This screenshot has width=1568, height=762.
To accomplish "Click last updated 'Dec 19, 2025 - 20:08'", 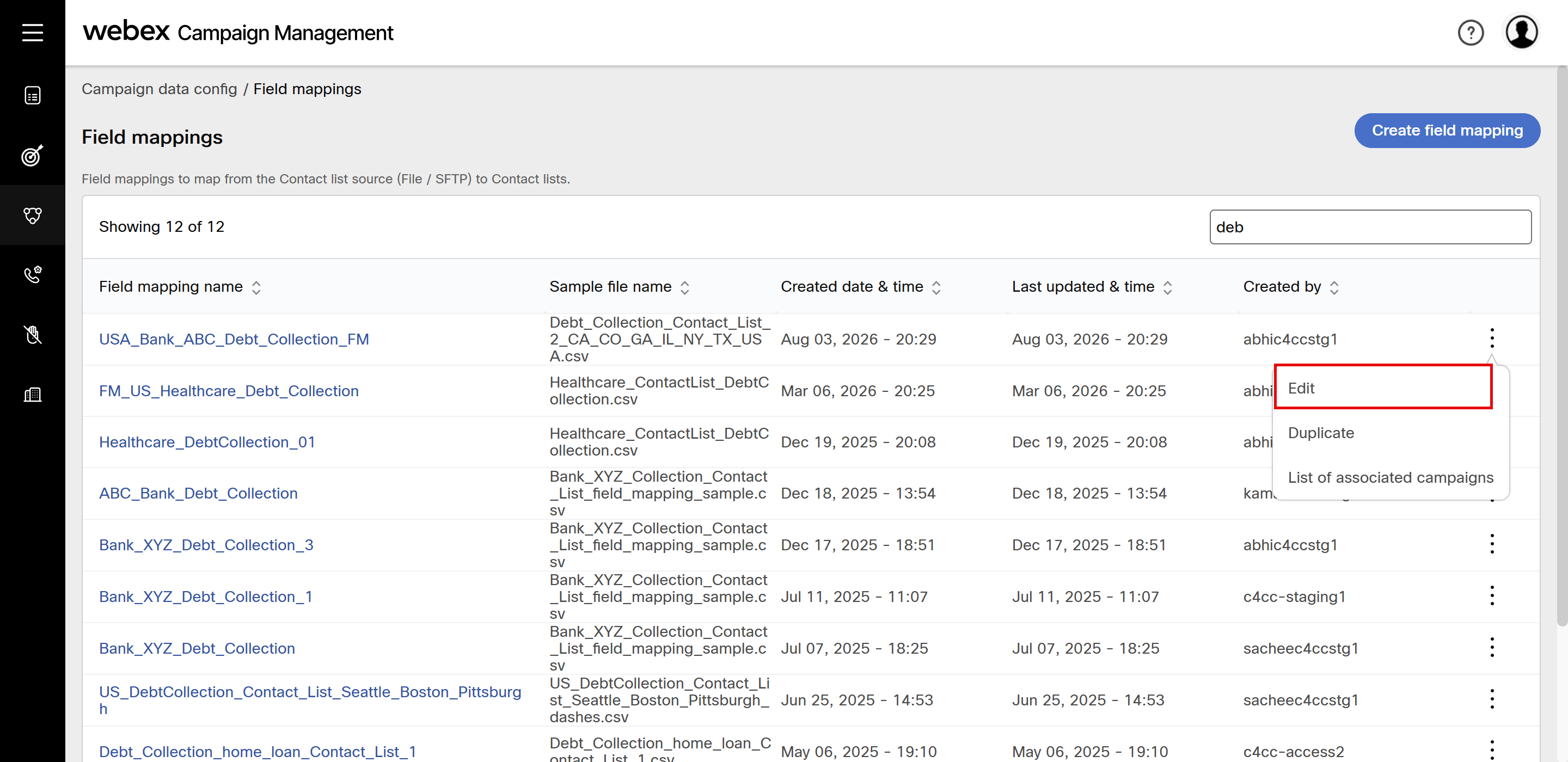I will pyautogui.click(x=1089, y=442).
